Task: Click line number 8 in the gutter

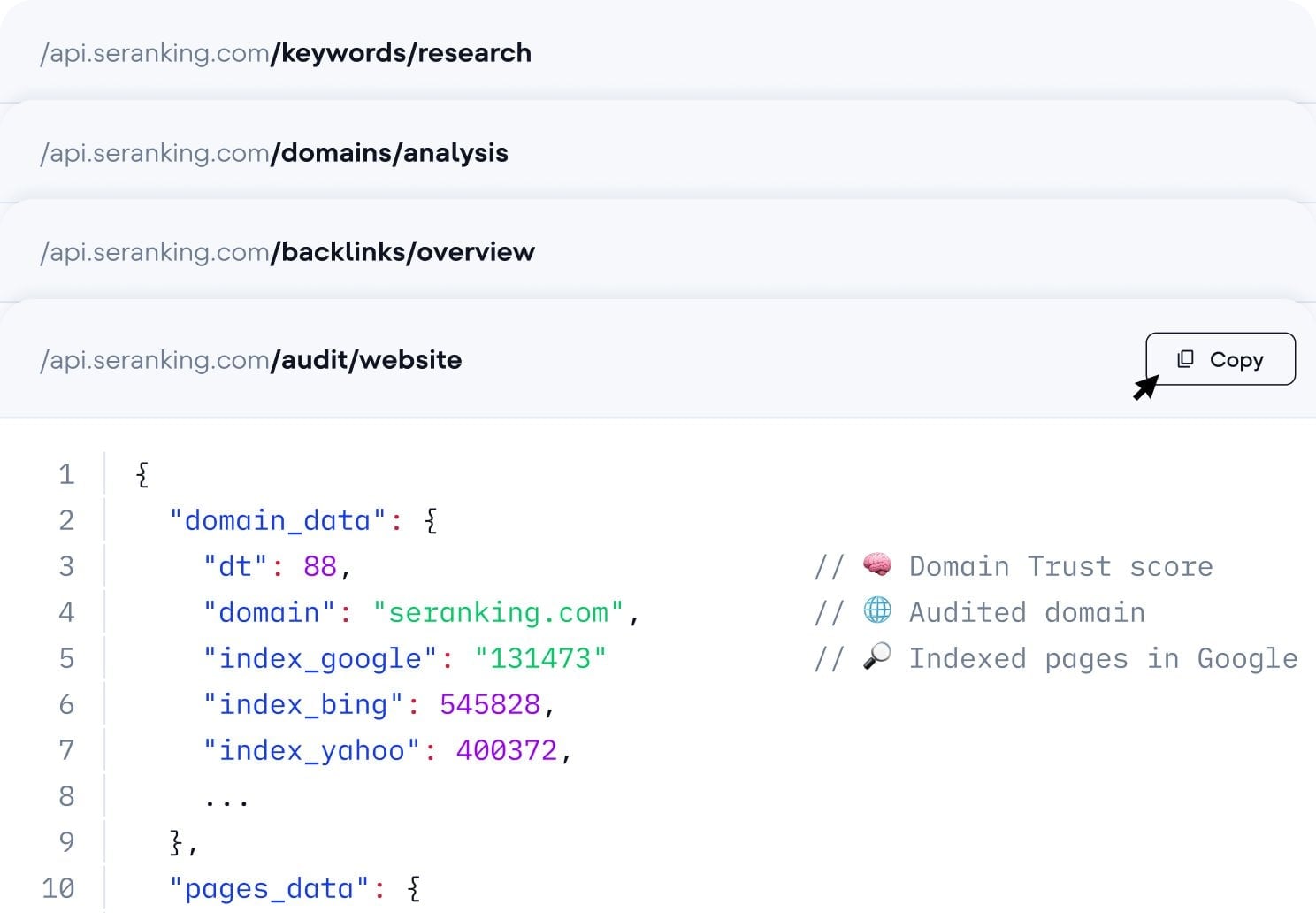Action: pos(66,796)
